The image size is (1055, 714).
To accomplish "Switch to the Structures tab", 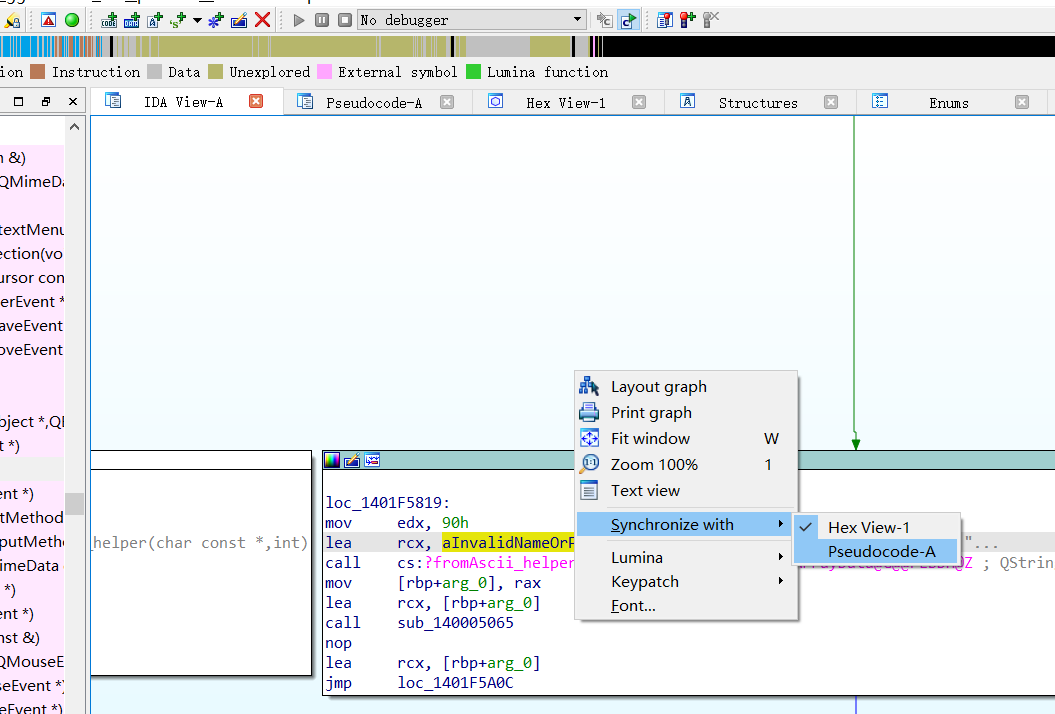I will pos(758,102).
